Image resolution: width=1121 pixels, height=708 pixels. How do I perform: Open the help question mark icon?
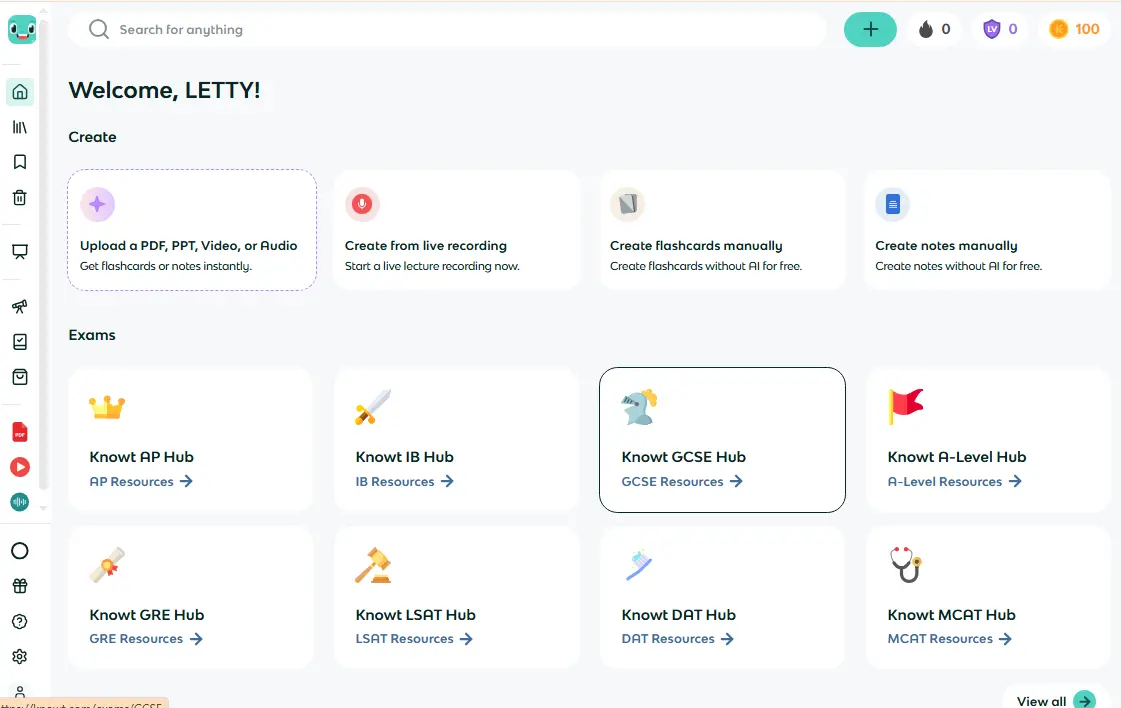[x=20, y=621]
